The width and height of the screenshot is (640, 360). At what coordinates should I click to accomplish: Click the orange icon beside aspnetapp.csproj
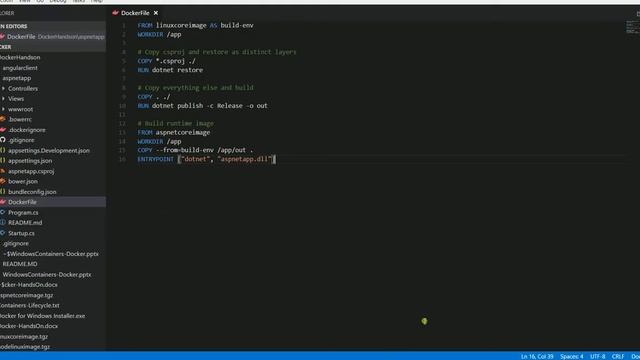(x=2, y=171)
